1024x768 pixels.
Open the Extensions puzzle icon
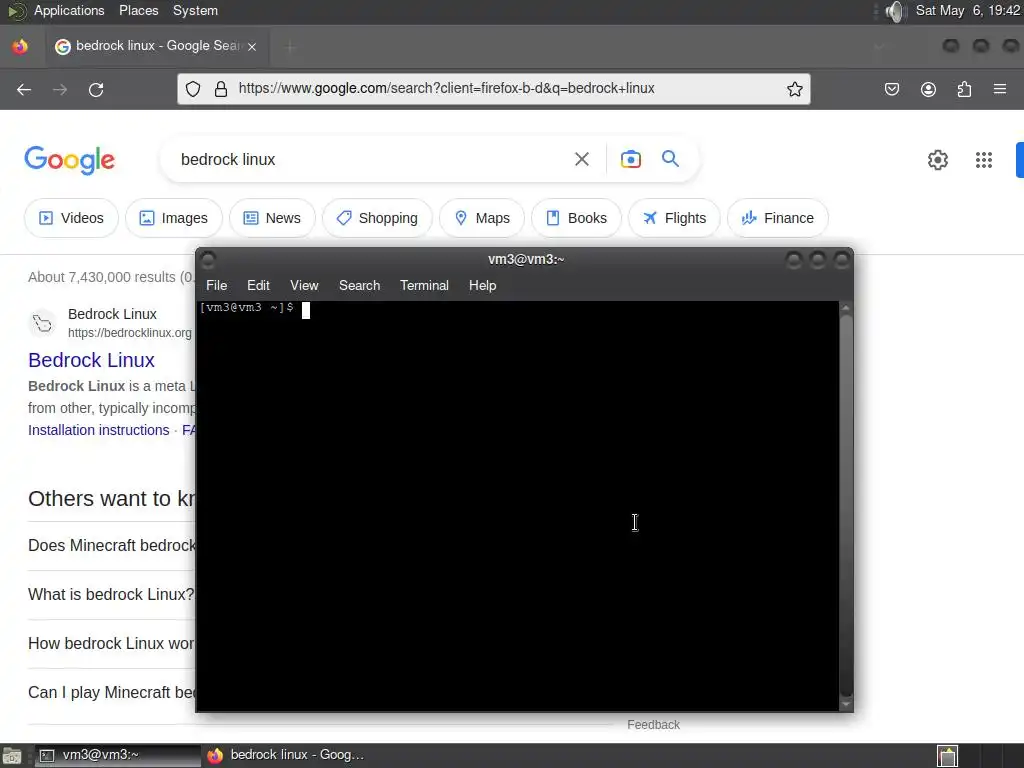pos(964,89)
